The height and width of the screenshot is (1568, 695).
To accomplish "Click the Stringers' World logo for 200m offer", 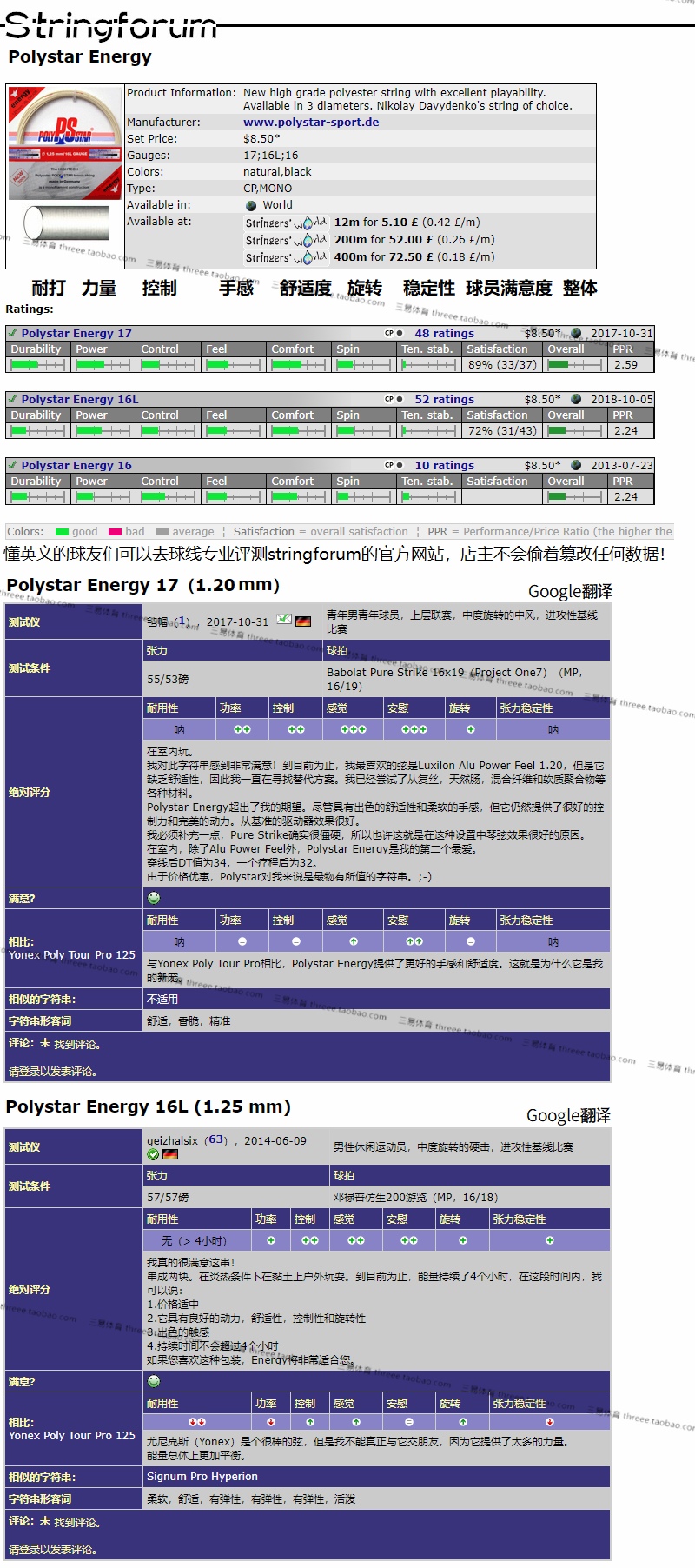I will [286, 240].
